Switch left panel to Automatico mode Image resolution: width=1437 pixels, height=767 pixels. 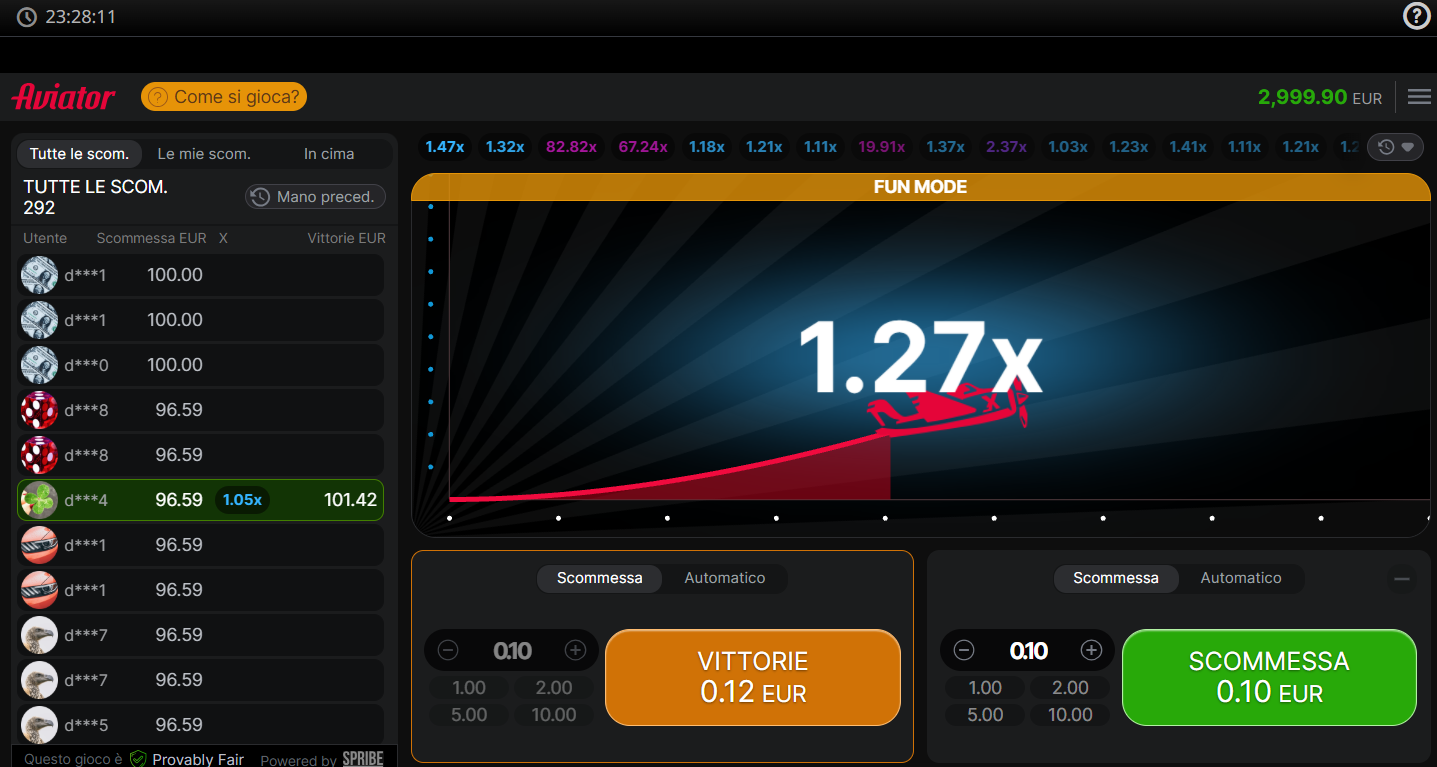(x=724, y=578)
